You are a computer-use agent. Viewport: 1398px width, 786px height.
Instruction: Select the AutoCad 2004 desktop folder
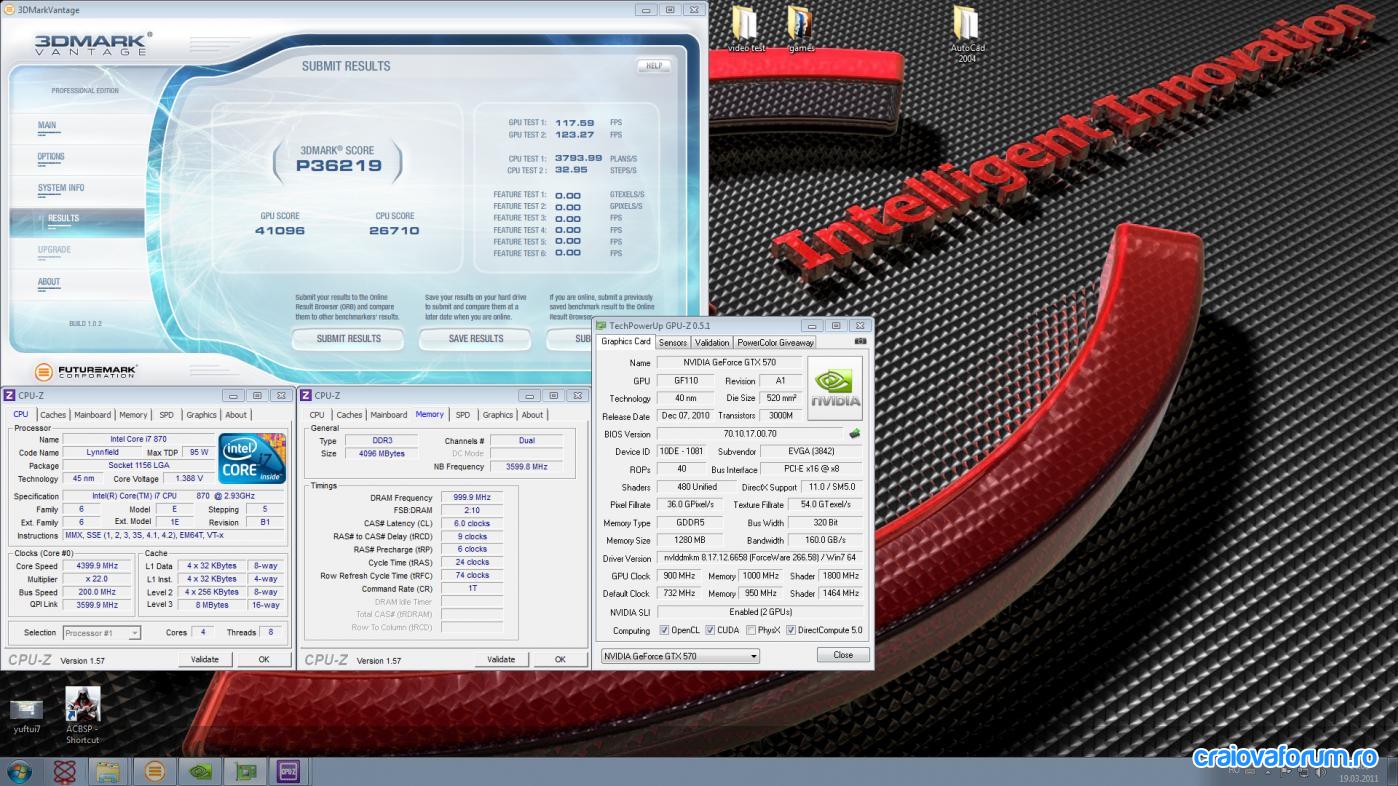[x=967, y=35]
